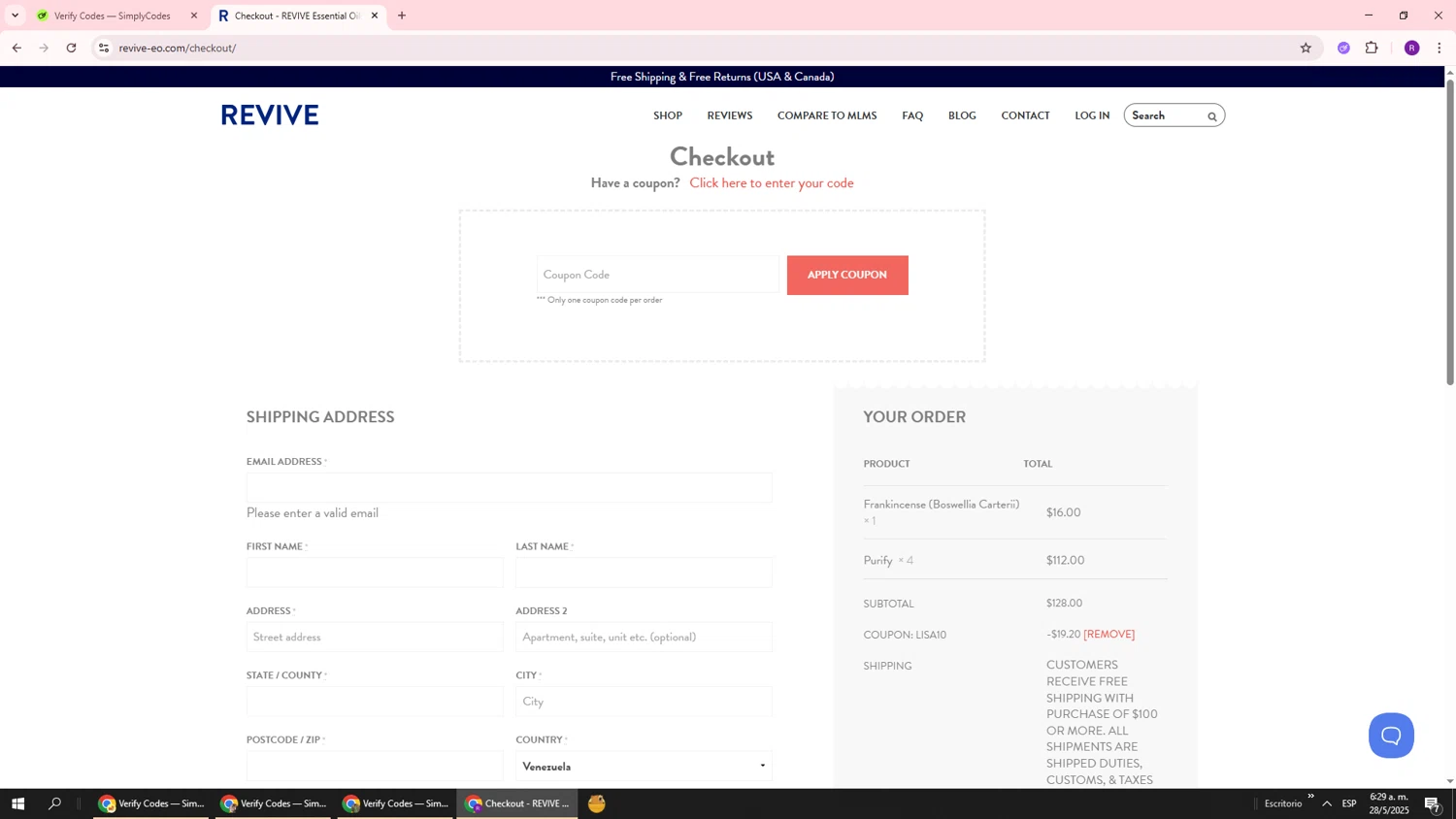The height and width of the screenshot is (819, 1456).
Task: Focus the Street address field
Action: (375, 638)
